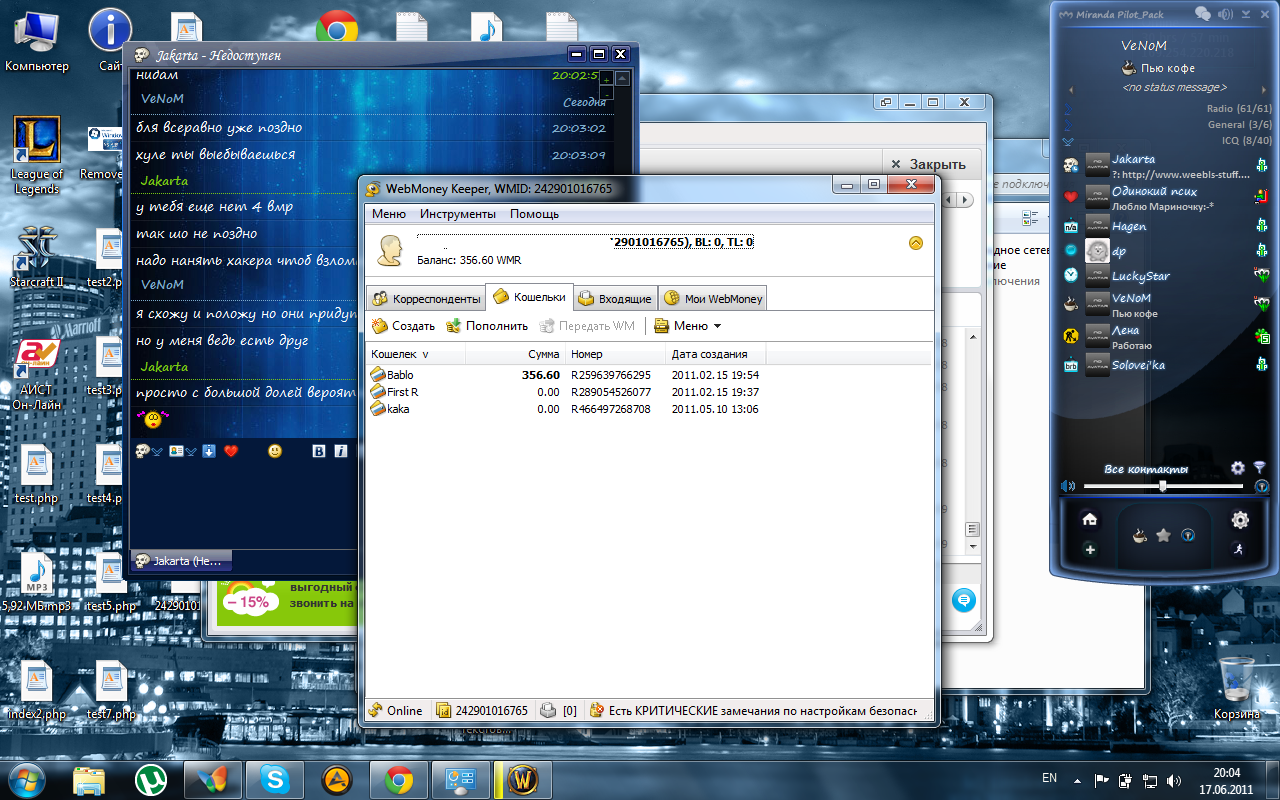Open Google Chrome from the taskbar
The width and height of the screenshot is (1280, 800).
coord(399,778)
